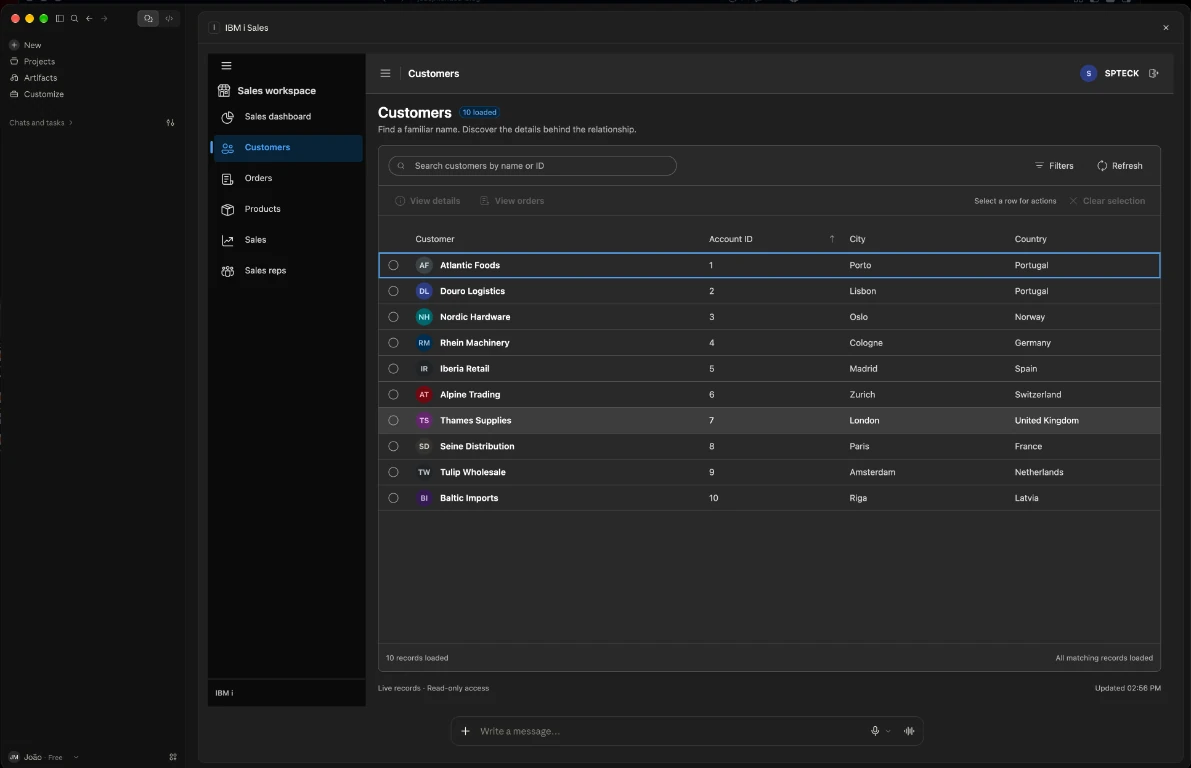Click the BI avatar for Baltic Imports
Screen dimensions: 1191x768
point(424,498)
